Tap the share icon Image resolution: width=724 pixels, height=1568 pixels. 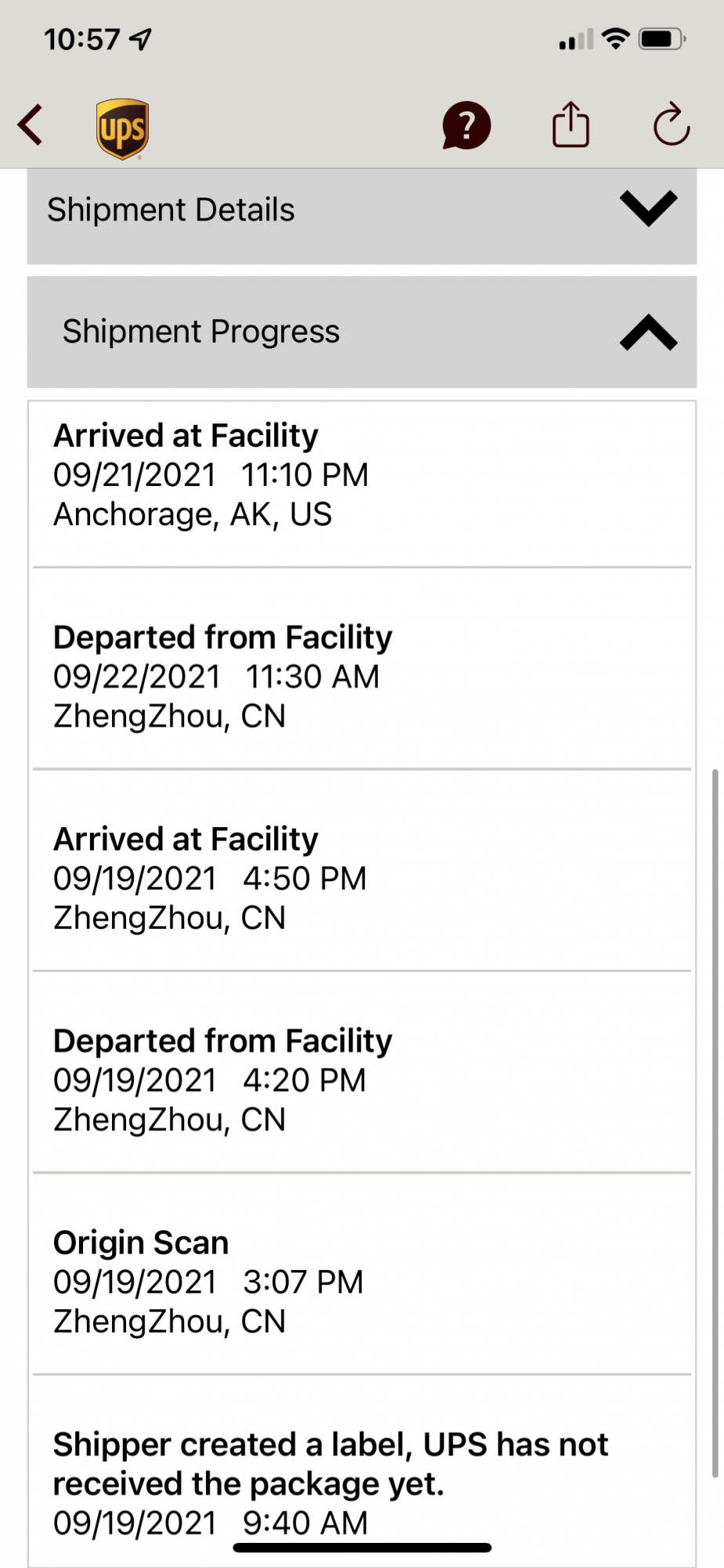click(x=570, y=125)
